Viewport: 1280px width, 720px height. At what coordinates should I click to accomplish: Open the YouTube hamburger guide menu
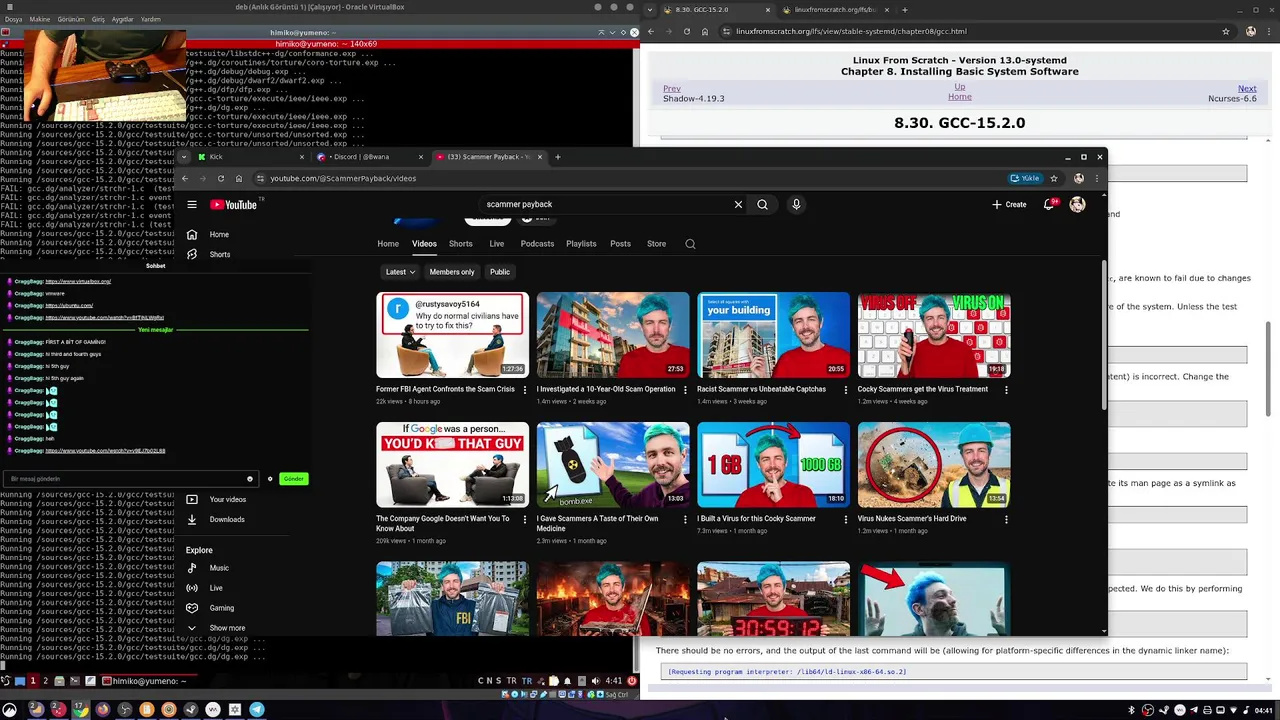(x=192, y=205)
